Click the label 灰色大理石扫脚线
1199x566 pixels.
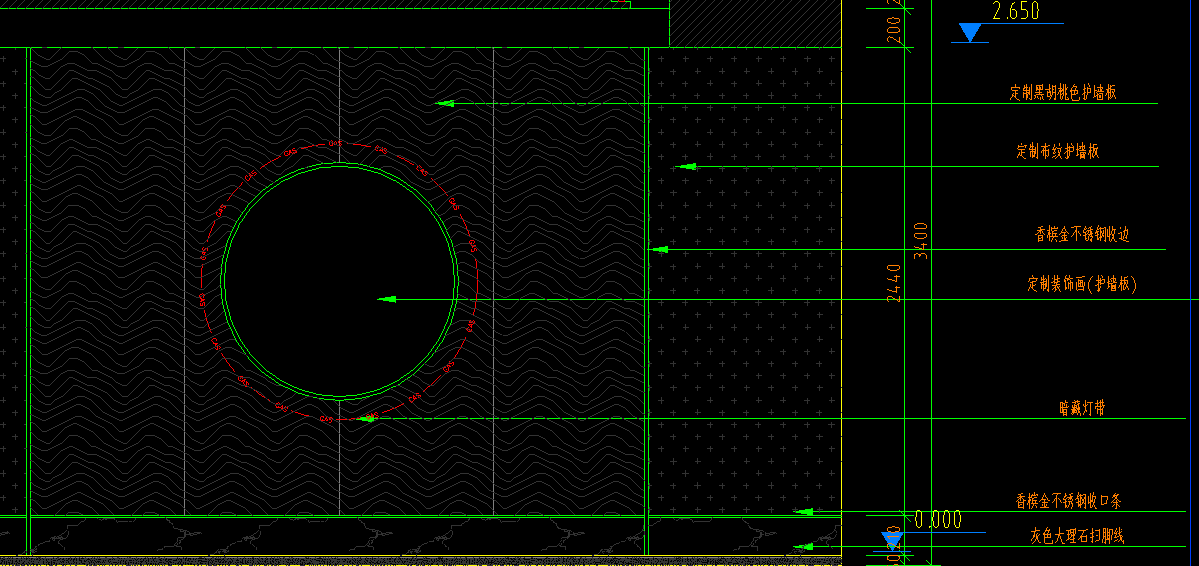1077,536
